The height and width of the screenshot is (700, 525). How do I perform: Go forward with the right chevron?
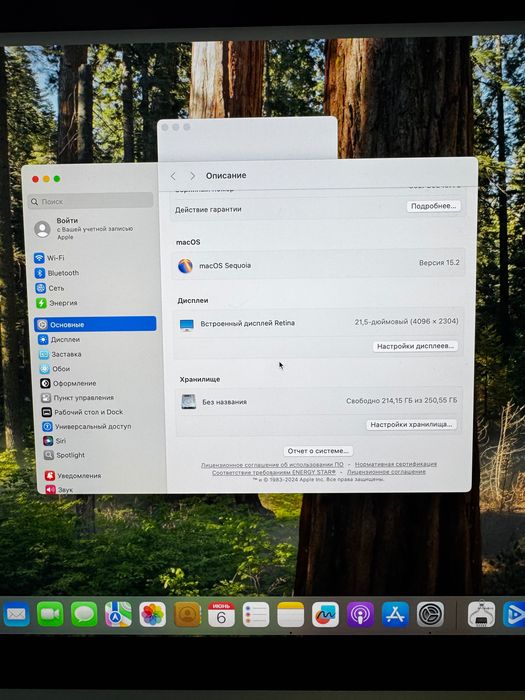192,176
